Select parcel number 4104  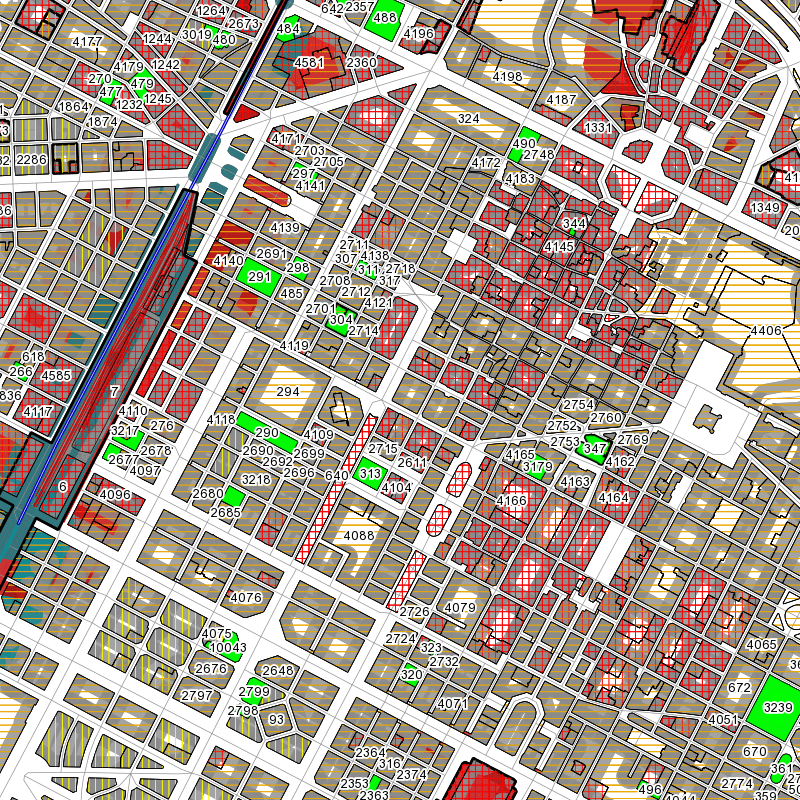pyautogui.click(x=396, y=488)
